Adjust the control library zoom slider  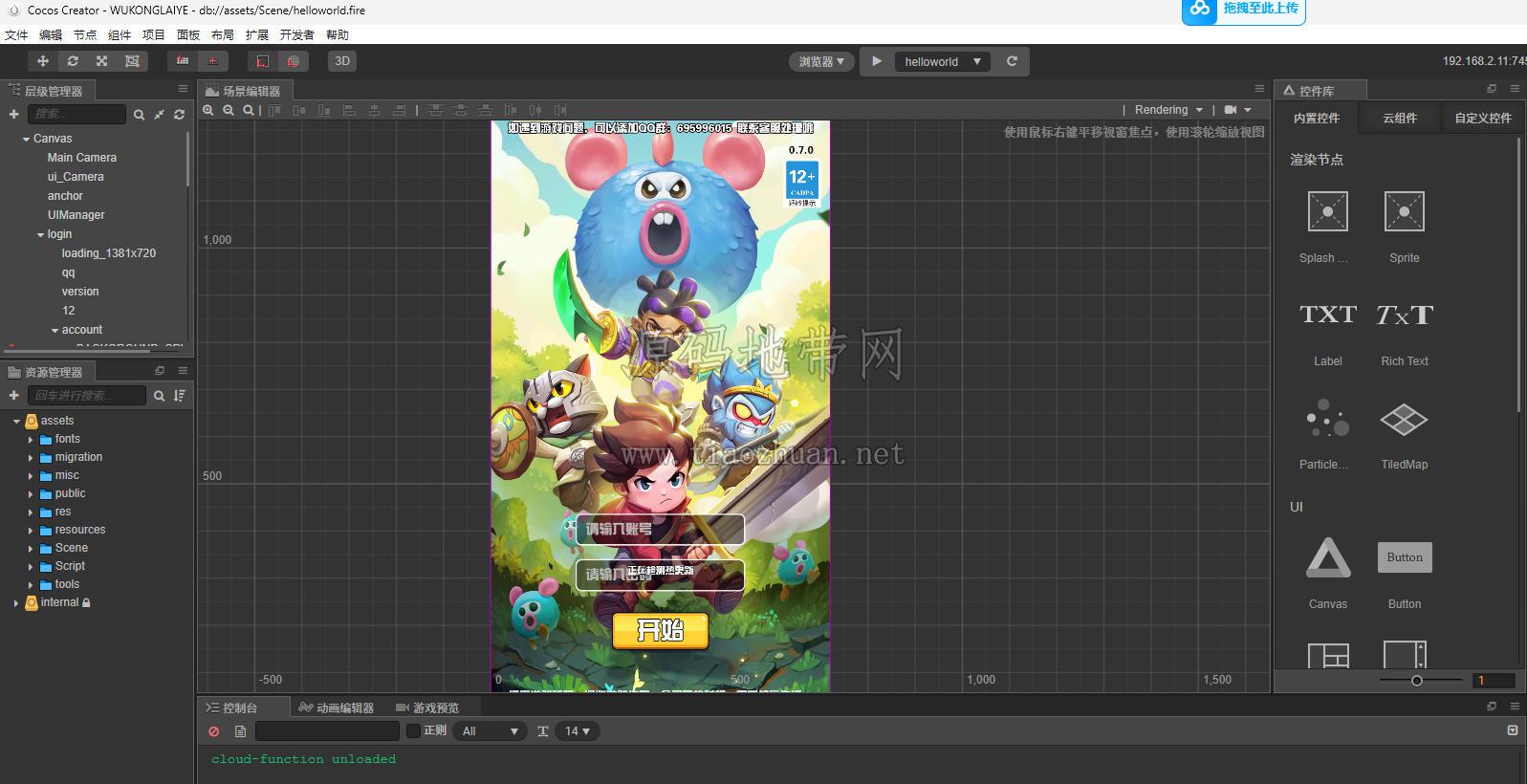pos(1417,681)
